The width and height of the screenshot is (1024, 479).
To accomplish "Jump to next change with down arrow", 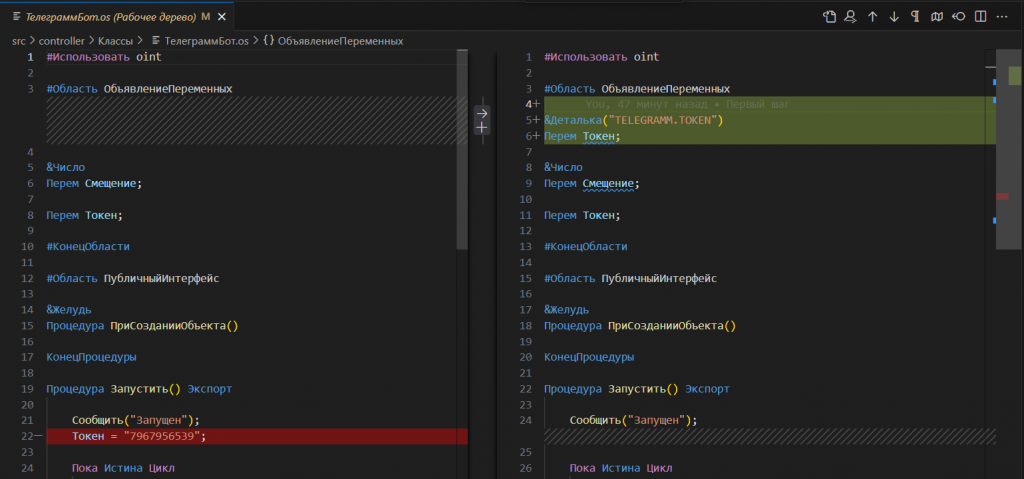I will [x=894, y=17].
